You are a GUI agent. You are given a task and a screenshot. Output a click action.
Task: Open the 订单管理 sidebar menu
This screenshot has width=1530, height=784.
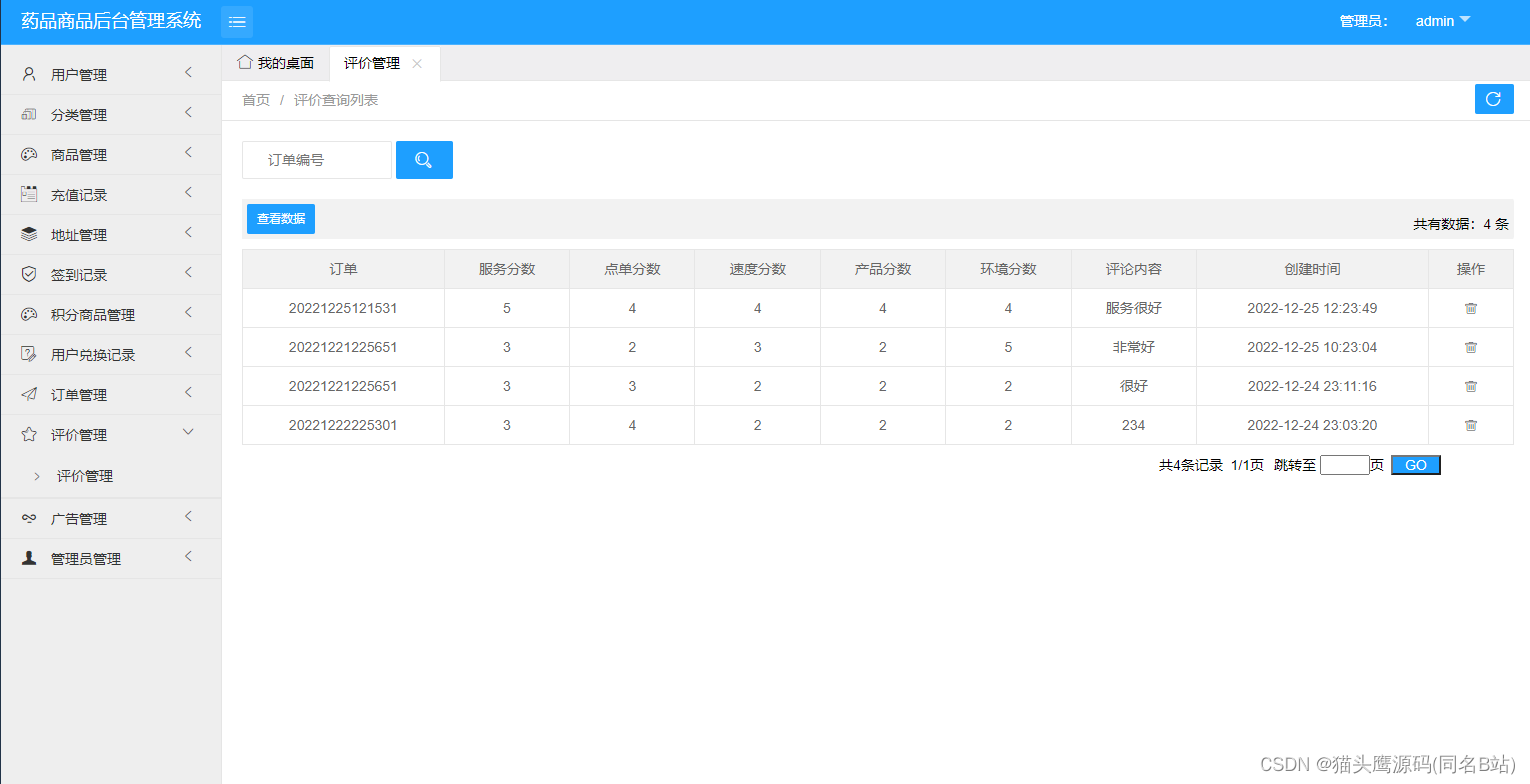(110, 395)
